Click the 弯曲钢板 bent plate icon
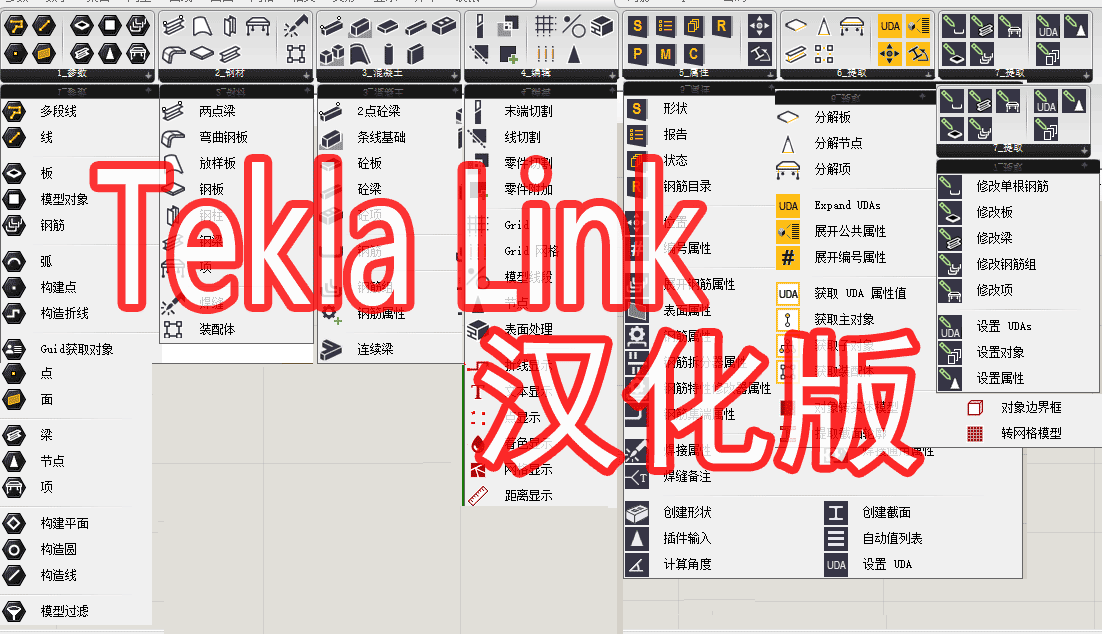 [x=173, y=137]
